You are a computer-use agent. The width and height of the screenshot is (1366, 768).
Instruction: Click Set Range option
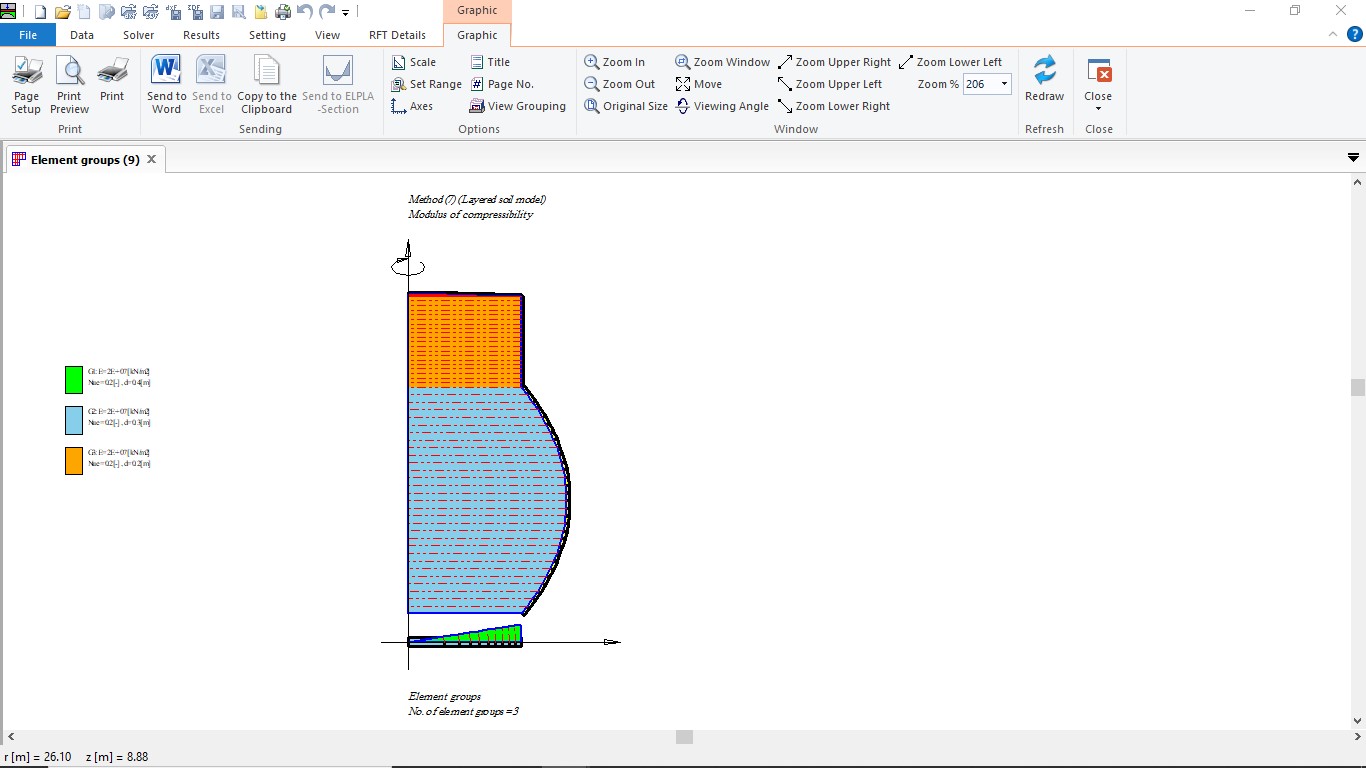pos(426,84)
